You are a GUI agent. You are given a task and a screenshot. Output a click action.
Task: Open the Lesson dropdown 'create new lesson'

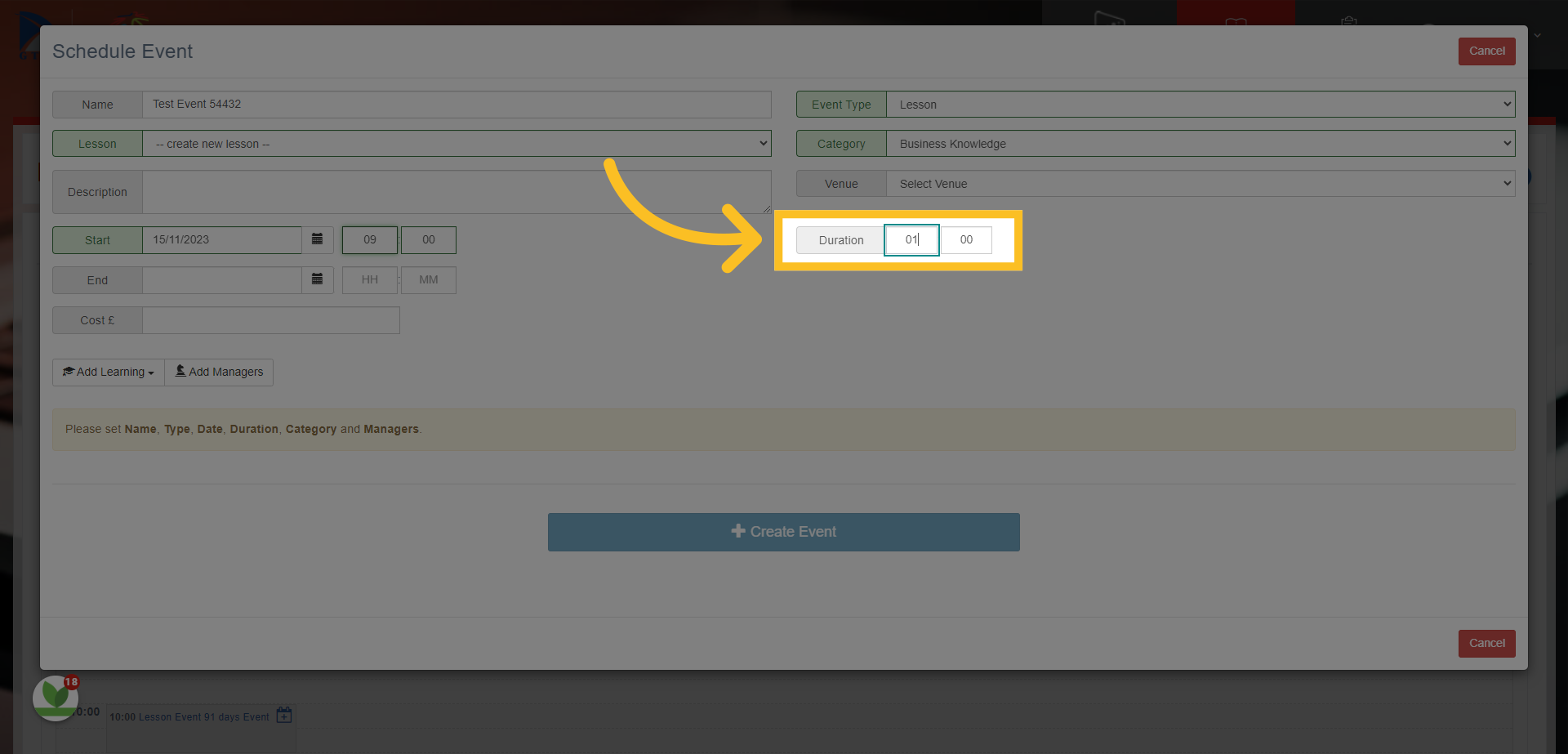457,144
